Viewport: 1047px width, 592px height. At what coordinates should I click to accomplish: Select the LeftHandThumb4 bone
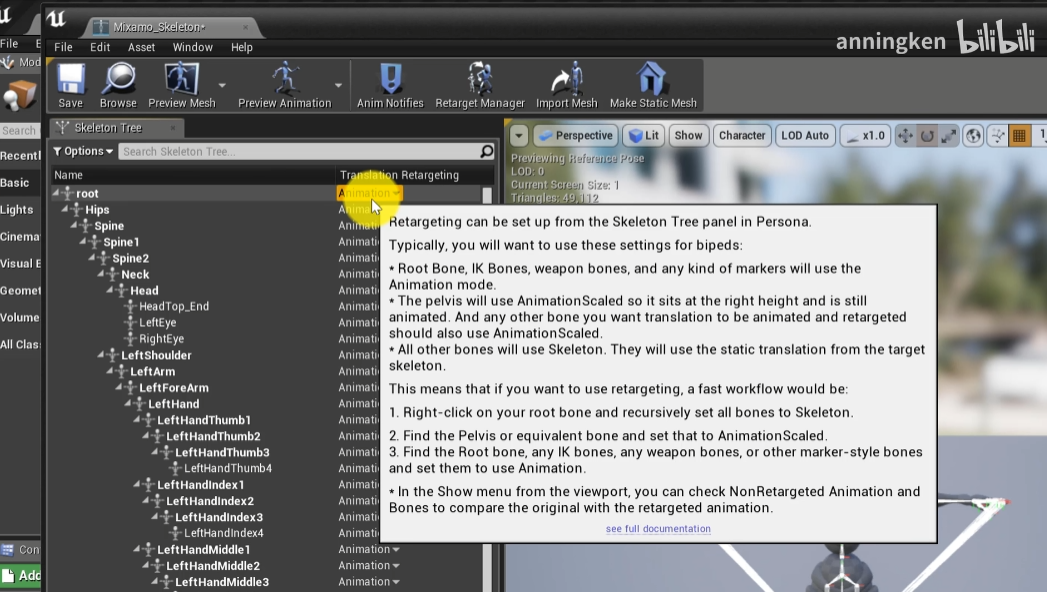(228, 468)
